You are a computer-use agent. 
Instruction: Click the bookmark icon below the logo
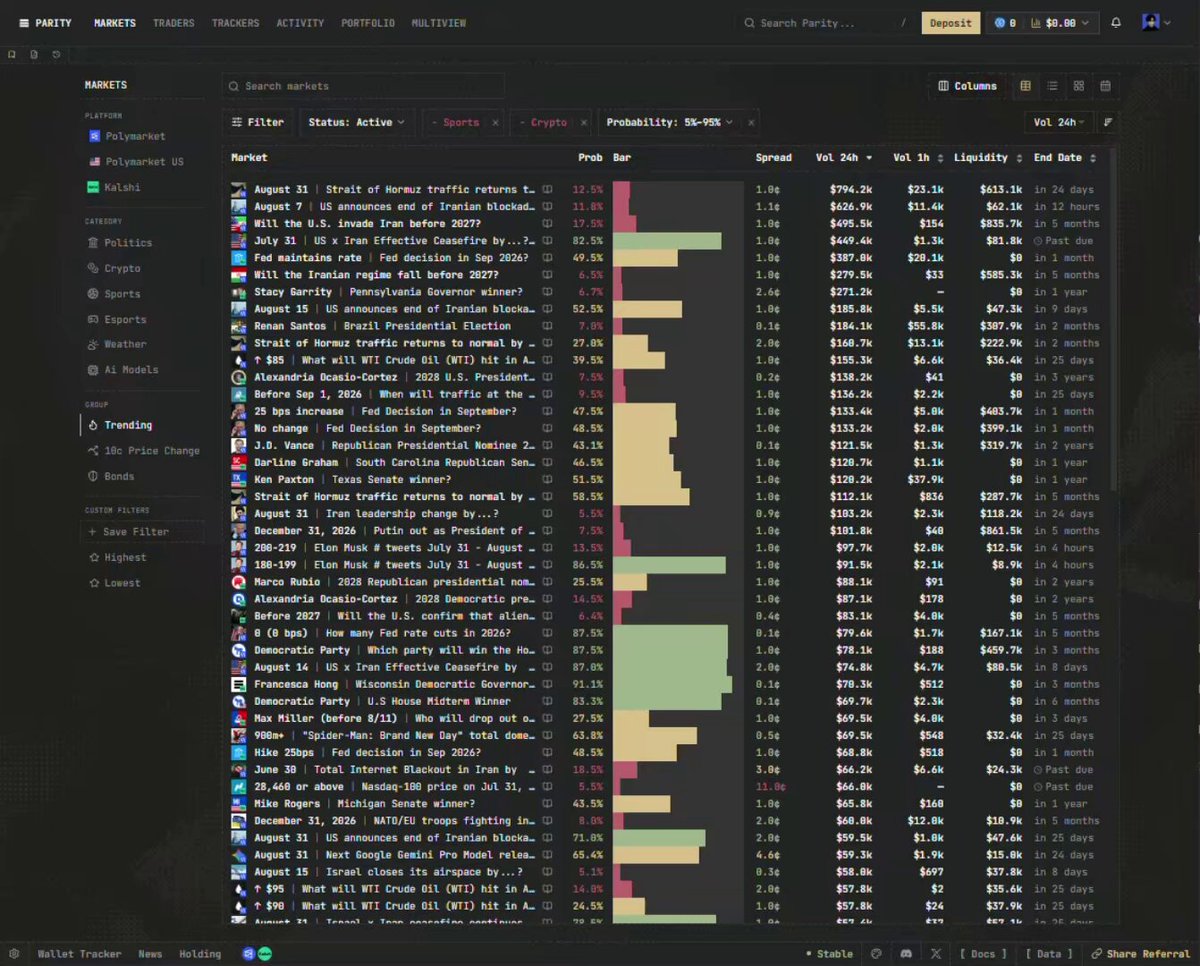12,54
